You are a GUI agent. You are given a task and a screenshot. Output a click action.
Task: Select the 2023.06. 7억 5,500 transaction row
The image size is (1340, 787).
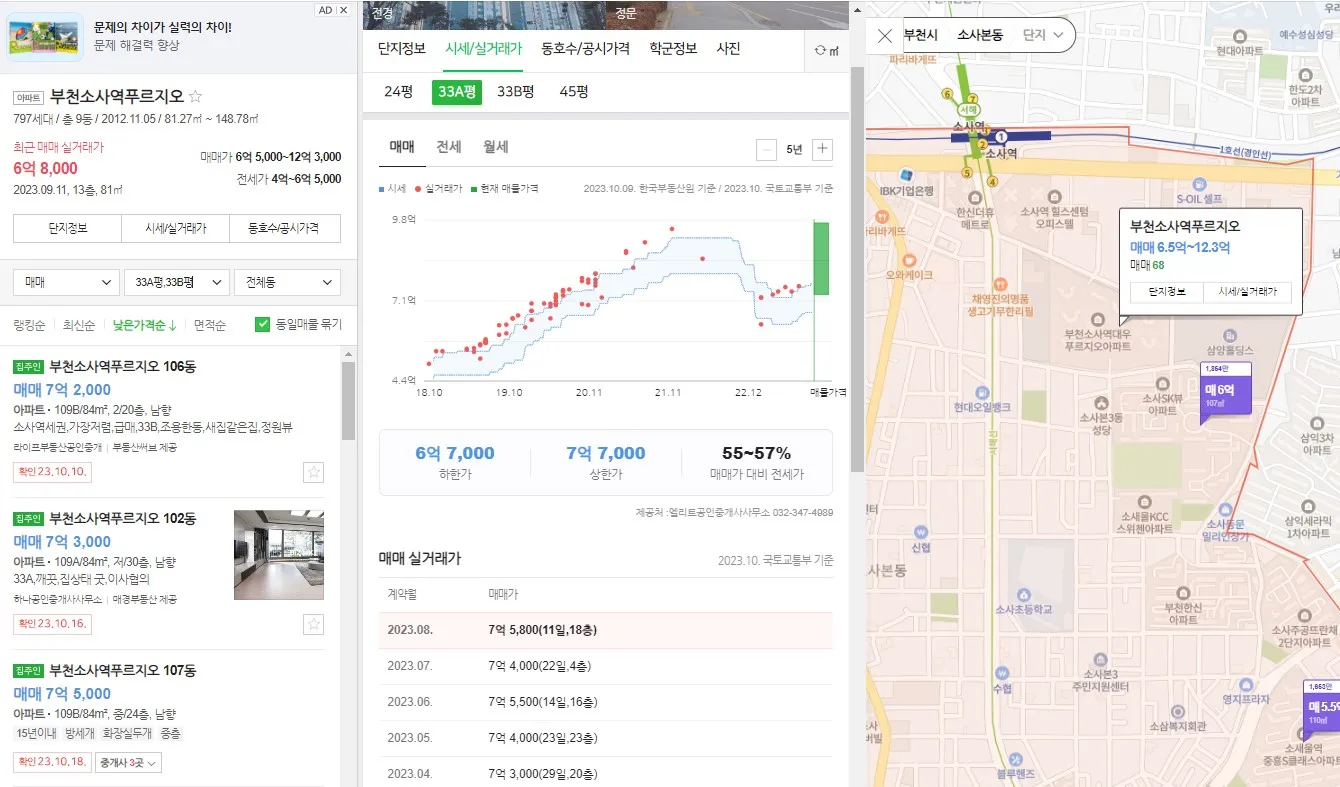click(x=605, y=702)
